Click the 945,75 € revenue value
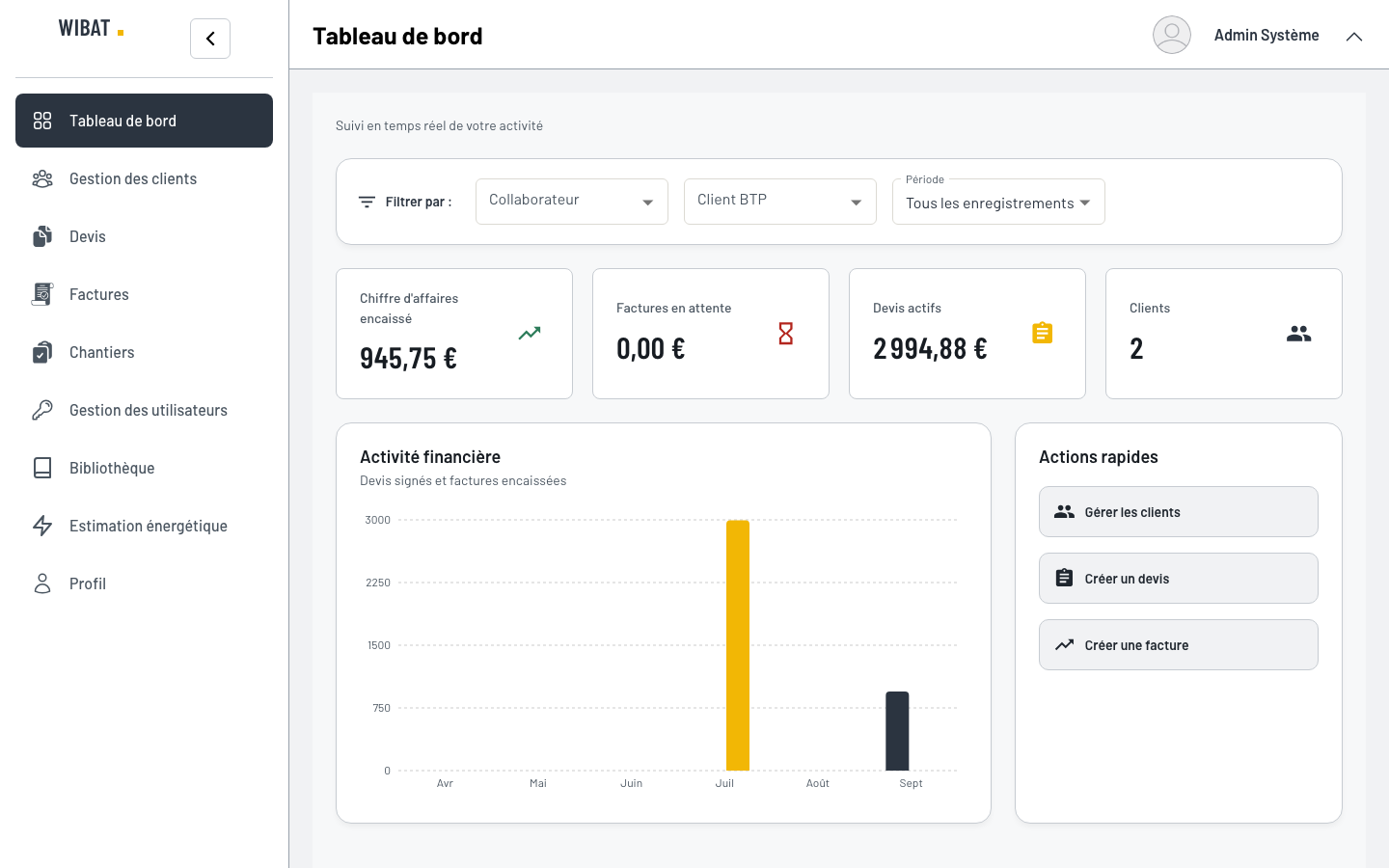This screenshot has height=868, width=1389. pos(408,358)
